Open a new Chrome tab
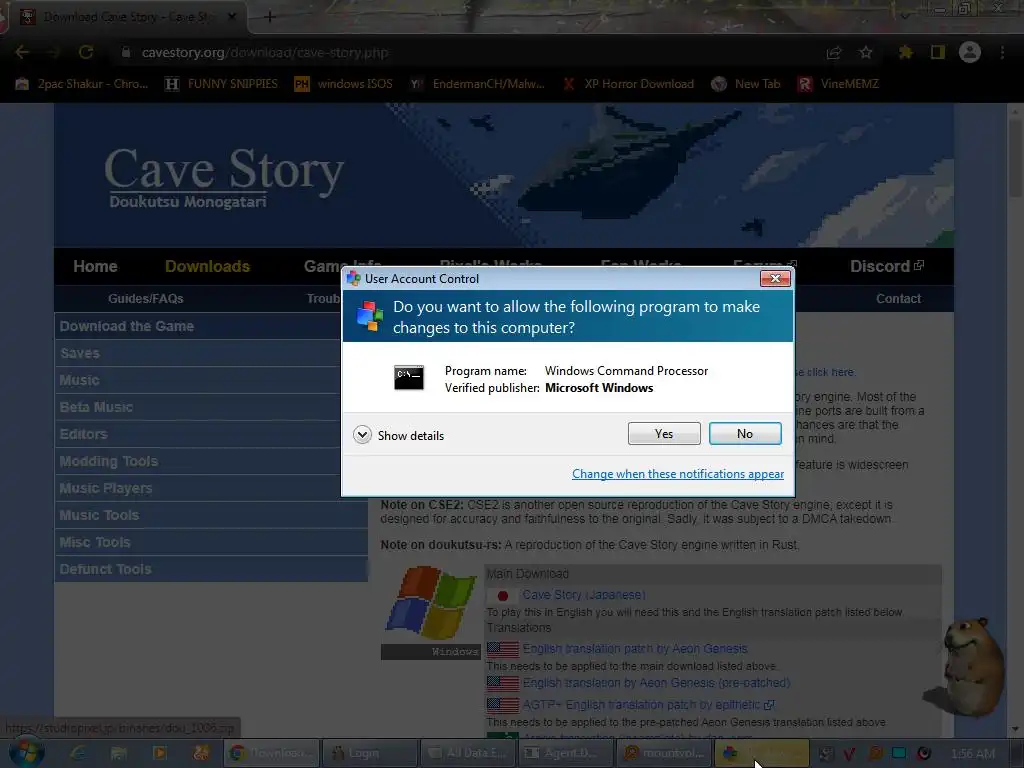This screenshot has width=1024, height=768. pyautogui.click(x=270, y=17)
